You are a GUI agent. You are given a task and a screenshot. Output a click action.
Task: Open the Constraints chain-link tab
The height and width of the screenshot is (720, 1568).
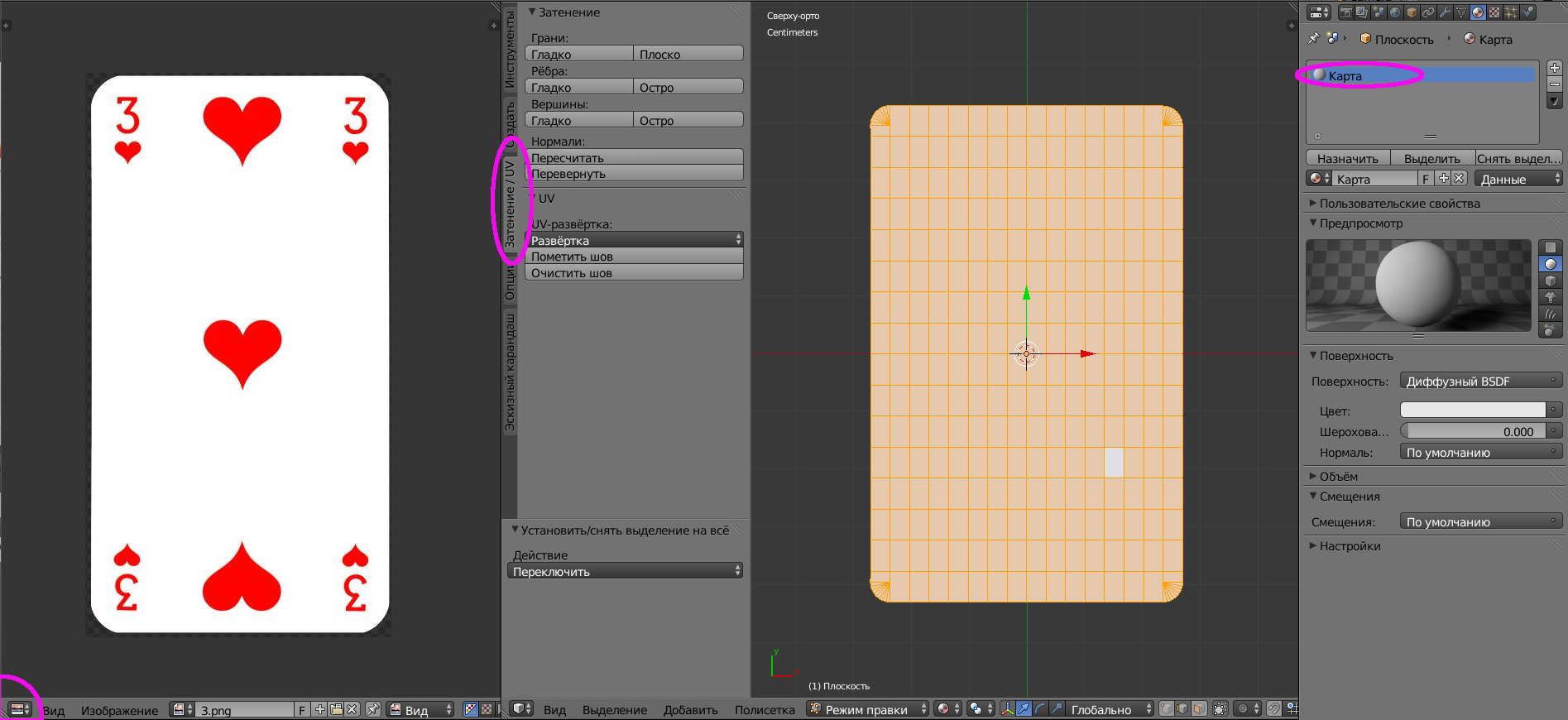(1428, 12)
